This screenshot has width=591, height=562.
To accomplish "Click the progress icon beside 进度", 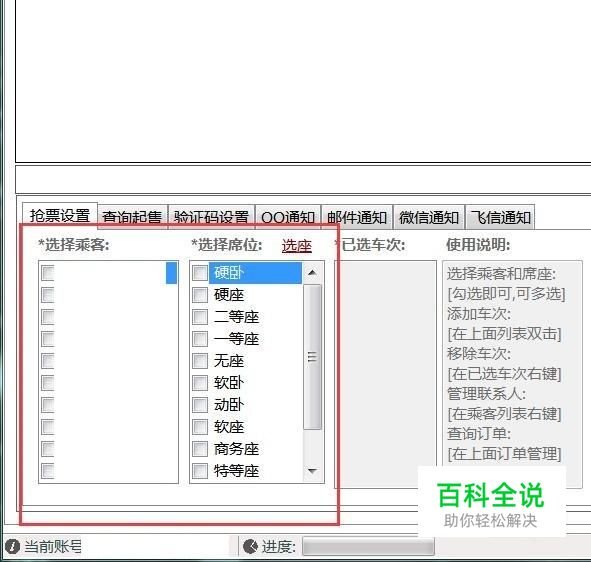I will (250, 547).
